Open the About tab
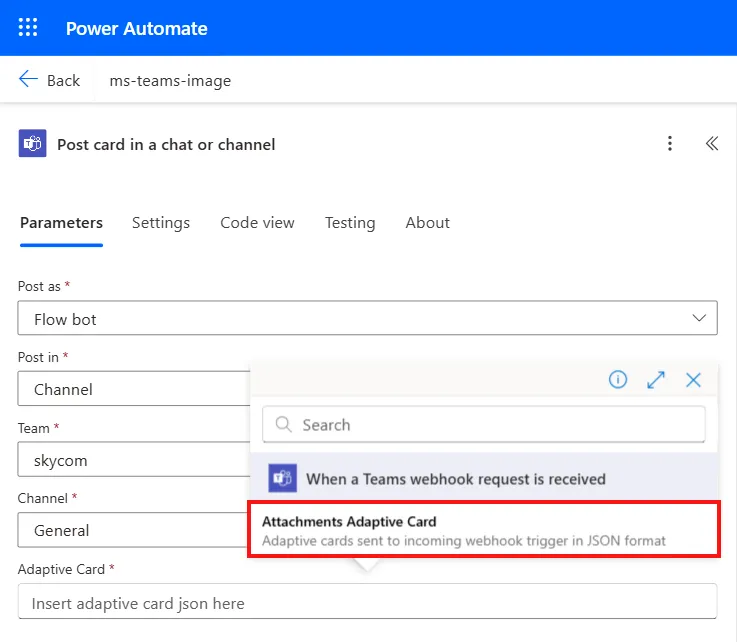Image resolution: width=737 pixels, height=642 pixels. (x=428, y=223)
